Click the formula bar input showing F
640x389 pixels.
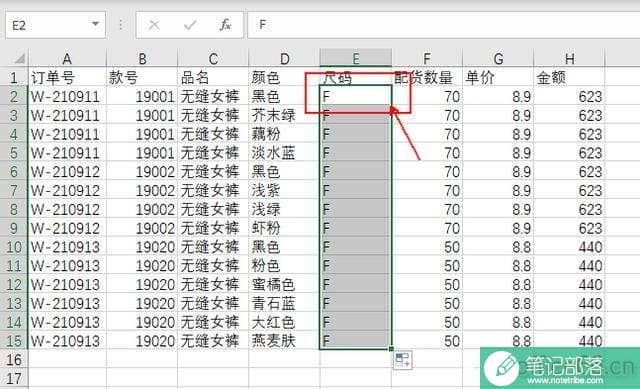tap(443, 25)
